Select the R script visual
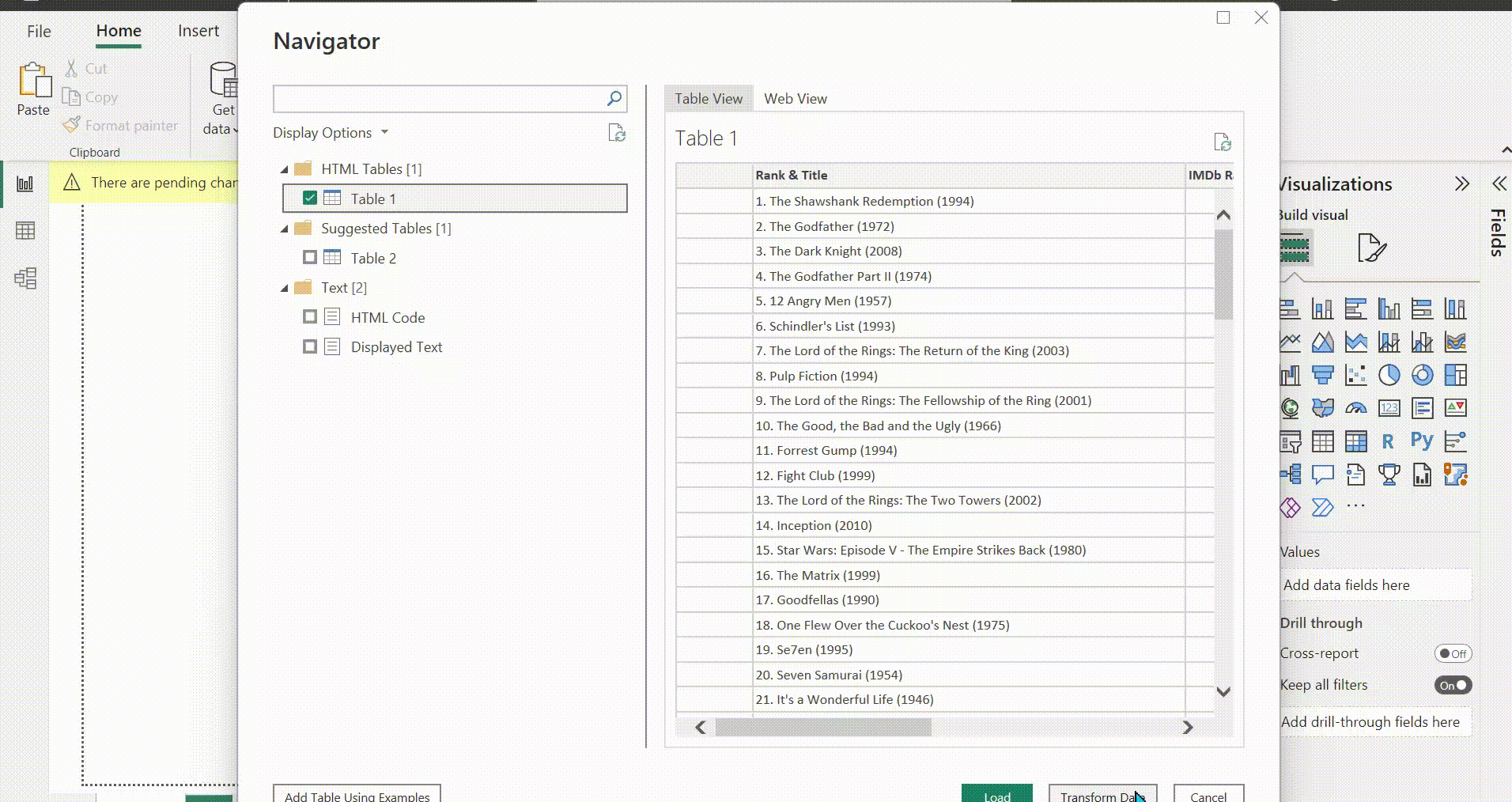The height and width of the screenshot is (802, 1512). pyautogui.click(x=1389, y=441)
